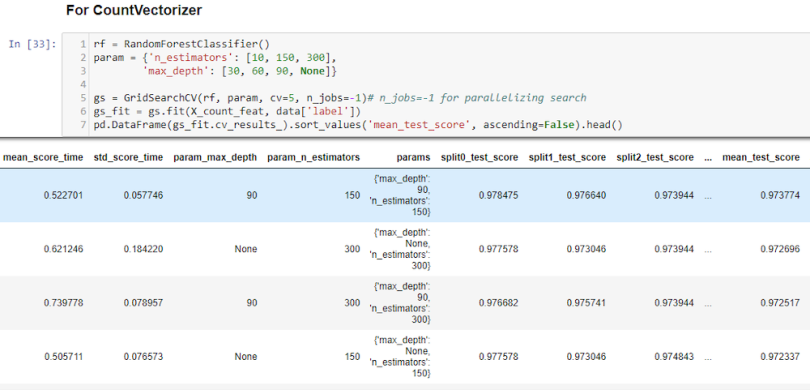Click the split1_test_score column header

(567, 158)
